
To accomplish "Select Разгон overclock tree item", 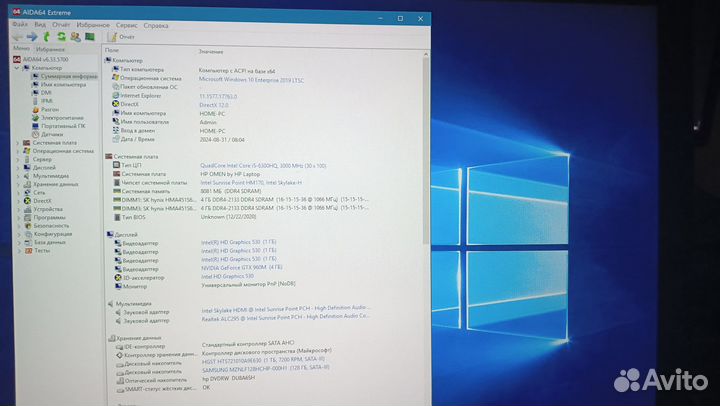I will (49, 109).
